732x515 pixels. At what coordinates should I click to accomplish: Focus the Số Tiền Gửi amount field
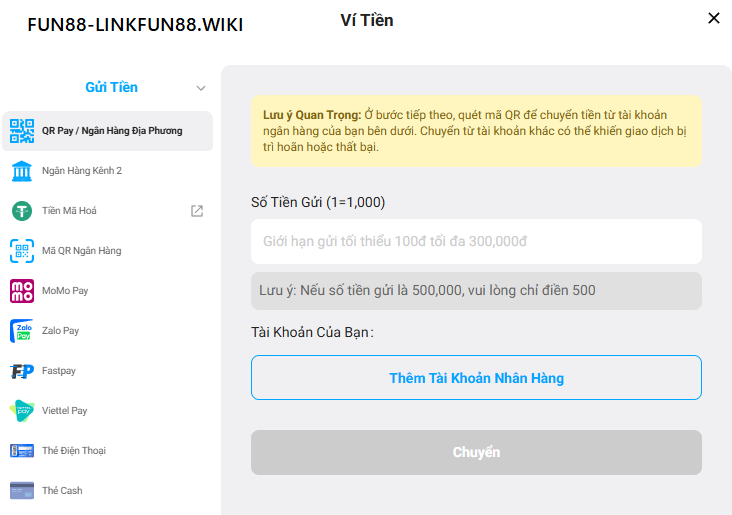pyautogui.click(x=476, y=242)
